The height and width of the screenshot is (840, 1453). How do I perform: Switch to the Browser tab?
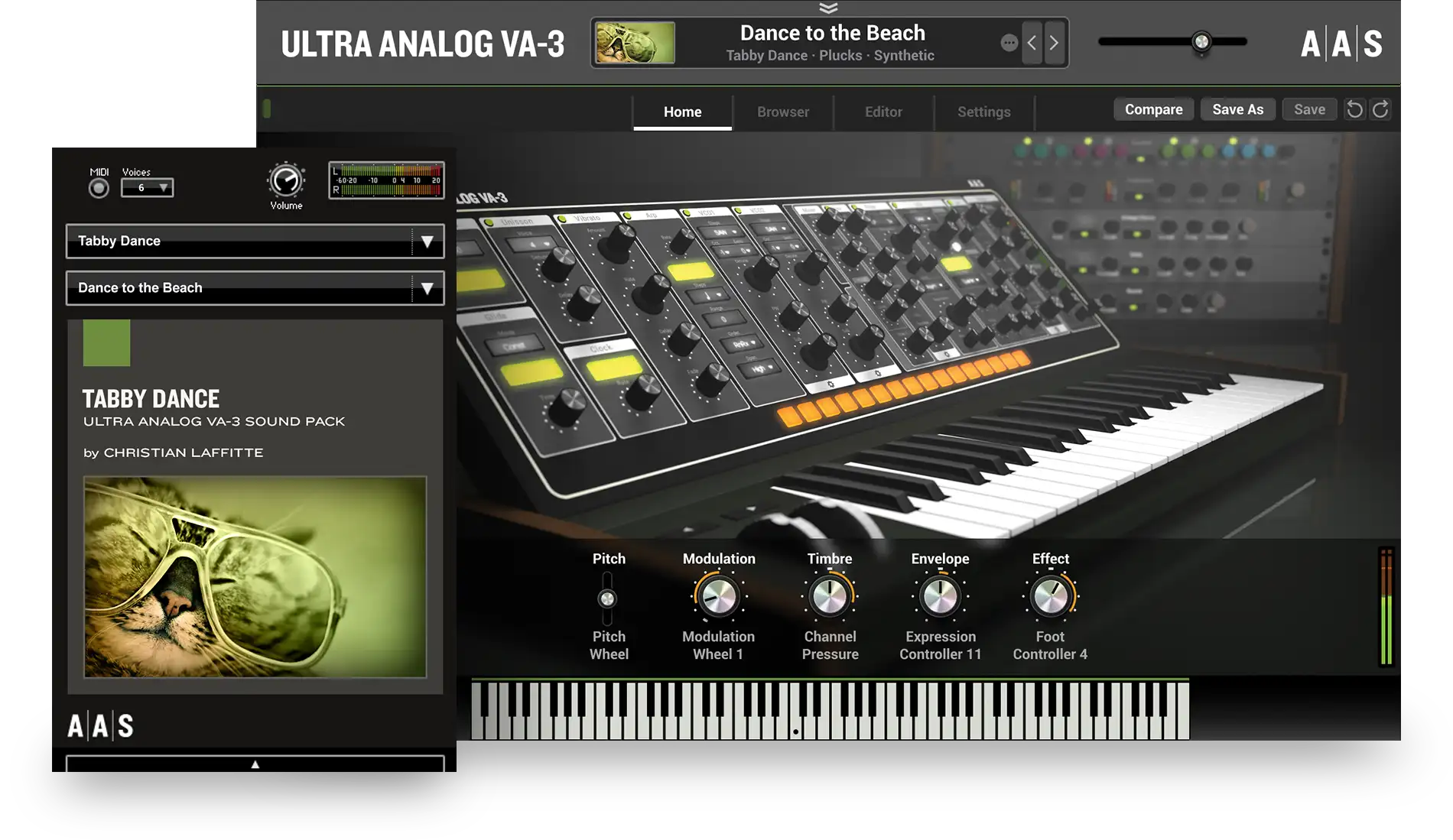782,112
